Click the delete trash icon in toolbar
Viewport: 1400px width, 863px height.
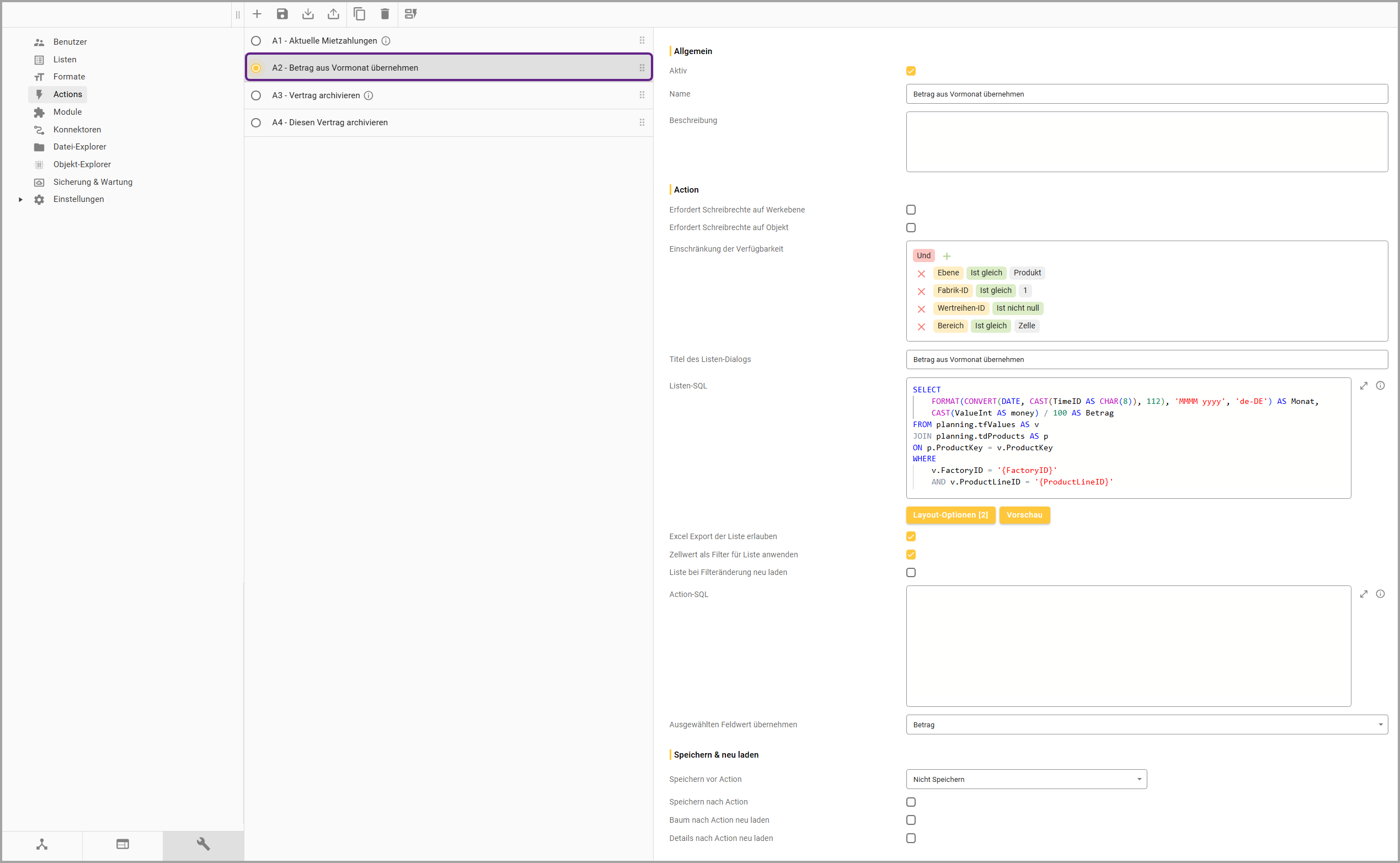tap(385, 14)
